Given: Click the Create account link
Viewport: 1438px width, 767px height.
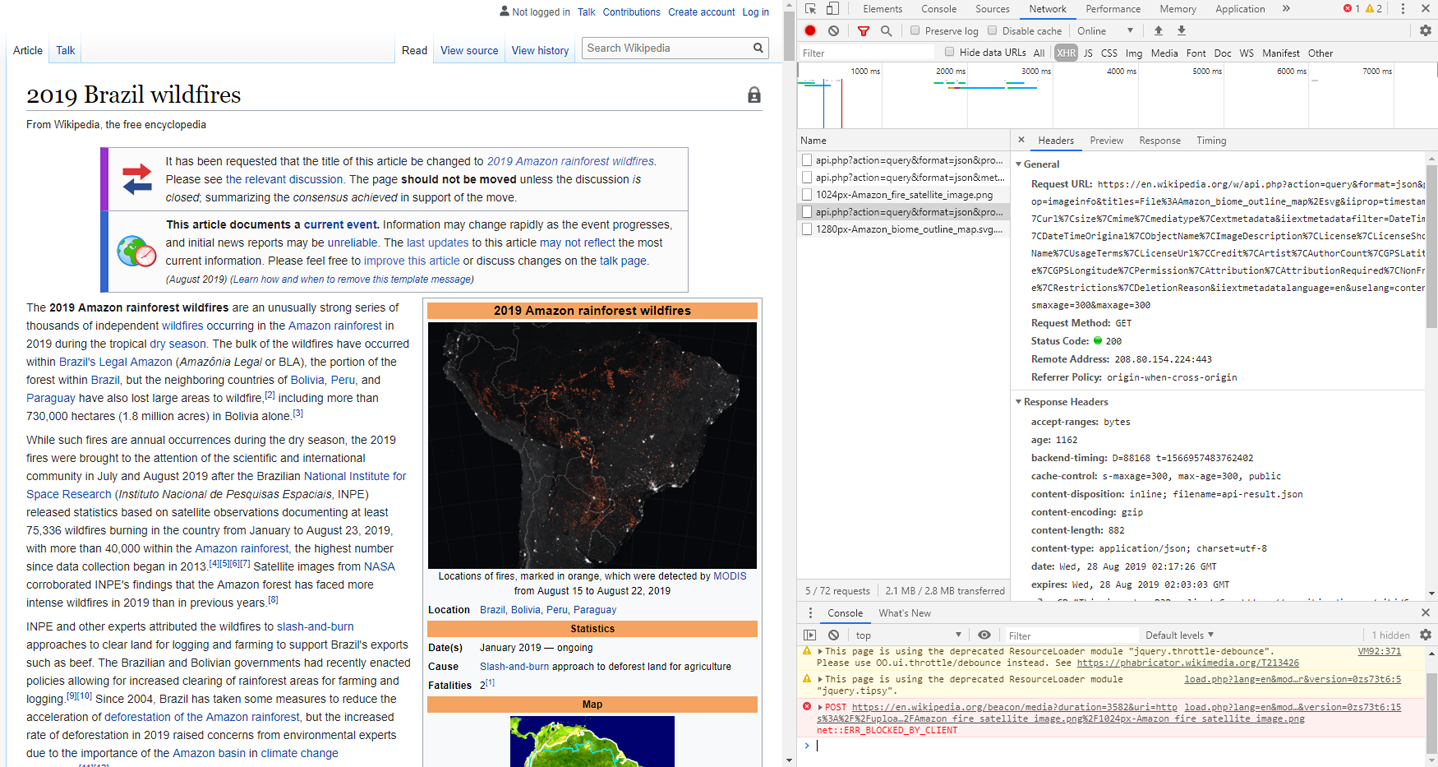Looking at the screenshot, I should point(701,12).
